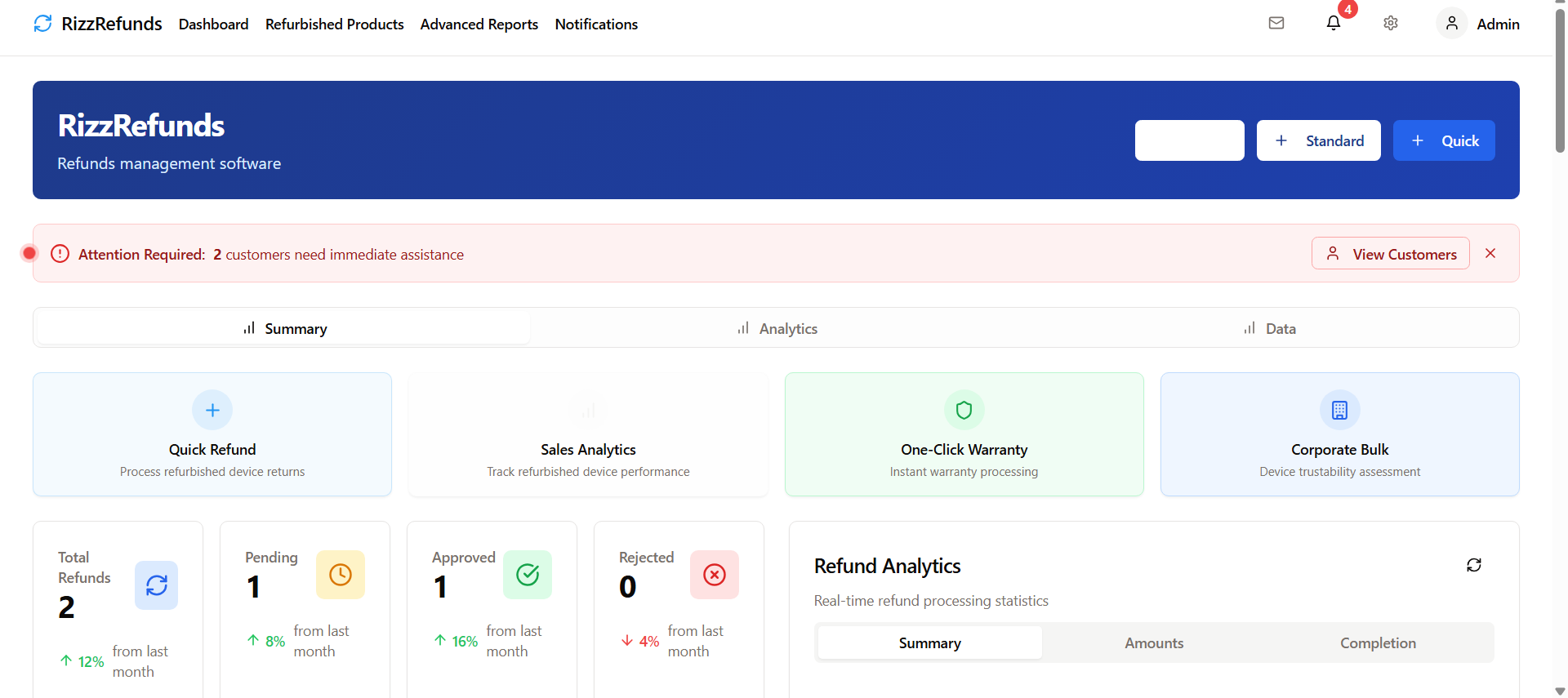This screenshot has height=698, width=1568.
Task: Open the Corporate Bulk card
Action: click(x=1340, y=434)
